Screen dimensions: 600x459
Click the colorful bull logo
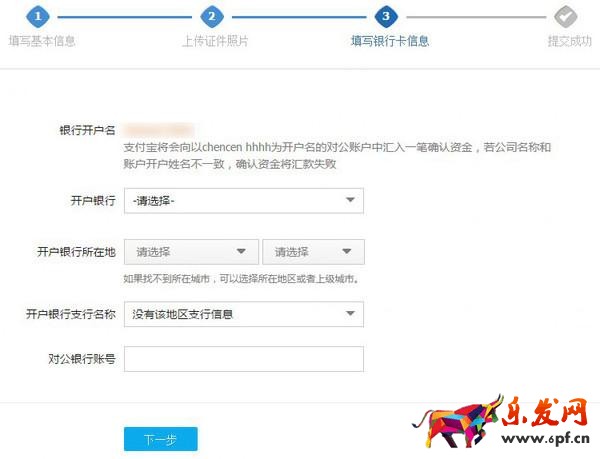457,422
